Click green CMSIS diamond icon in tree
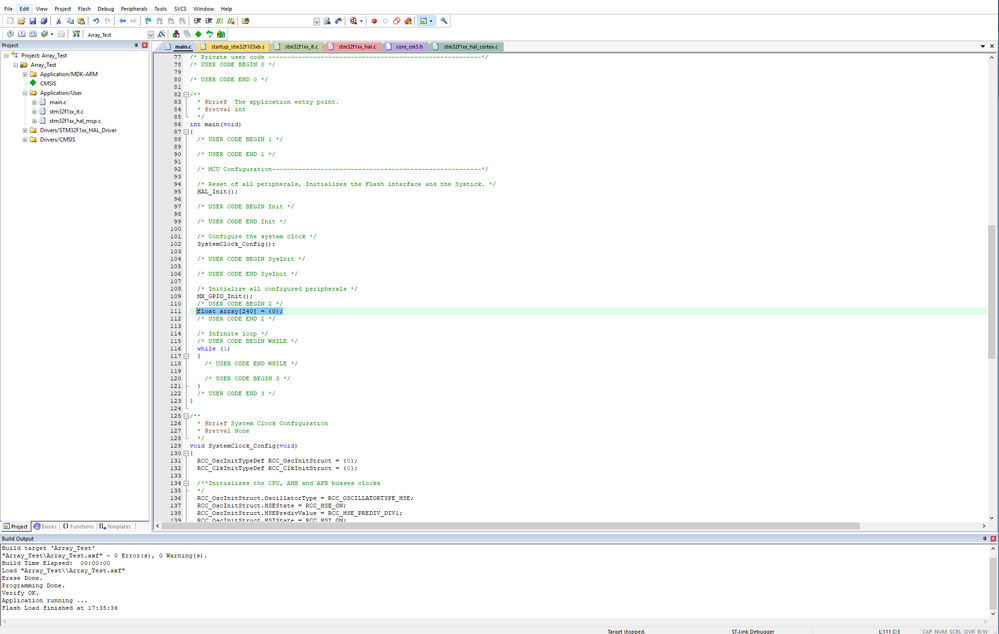The image size is (999, 634). click(33, 83)
